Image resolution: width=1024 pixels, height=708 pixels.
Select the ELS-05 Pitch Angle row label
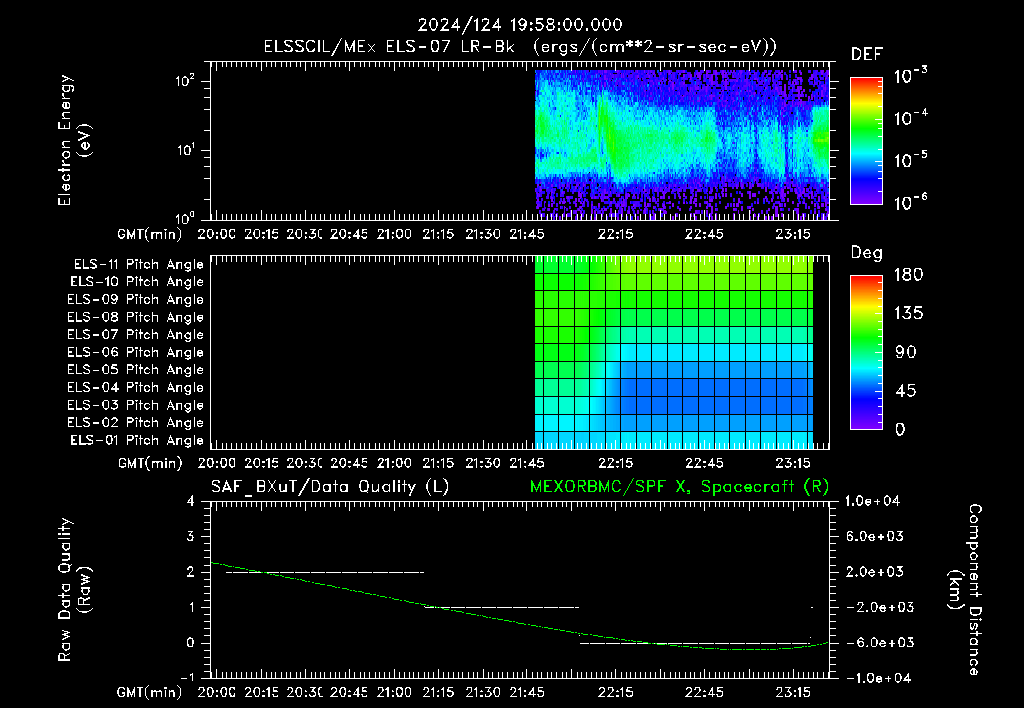(136, 370)
